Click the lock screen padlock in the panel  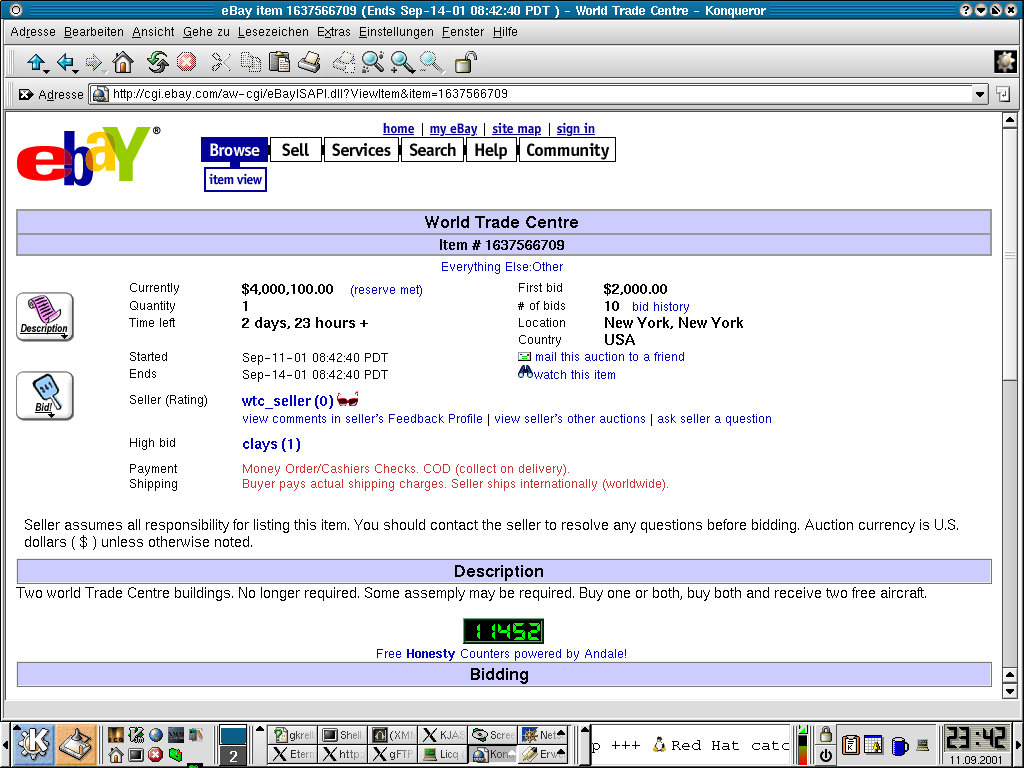tap(825, 735)
